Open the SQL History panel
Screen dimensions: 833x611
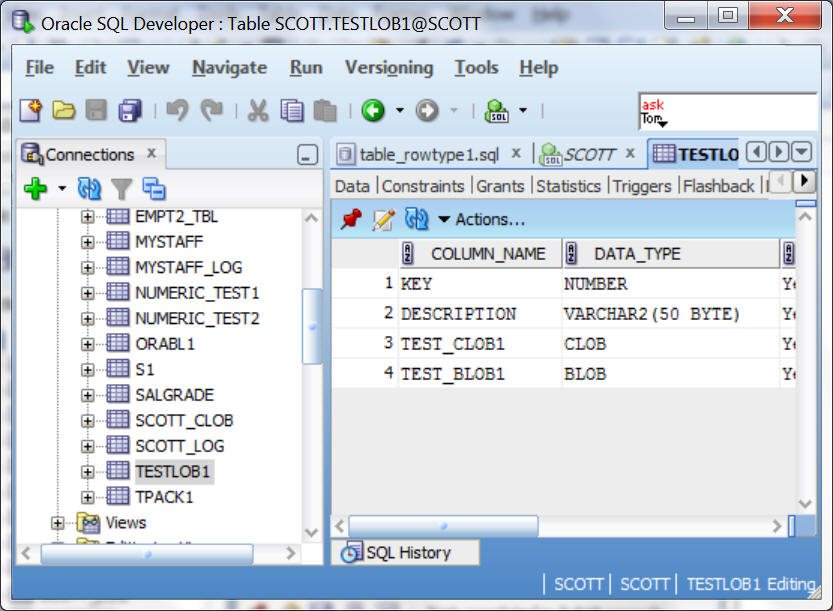[x=405, y=553]
